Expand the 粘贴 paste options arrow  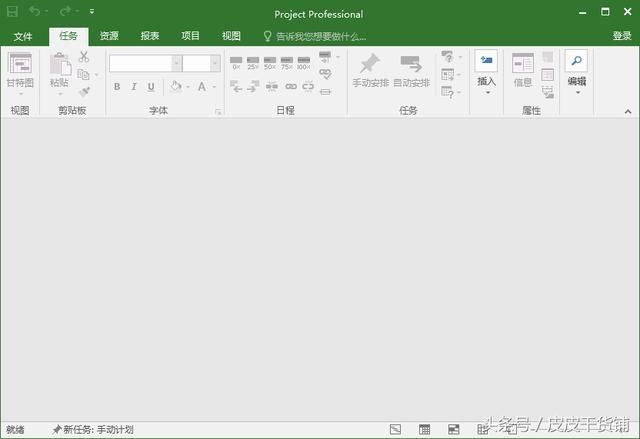pyautogui.click(x=60, y=94)
